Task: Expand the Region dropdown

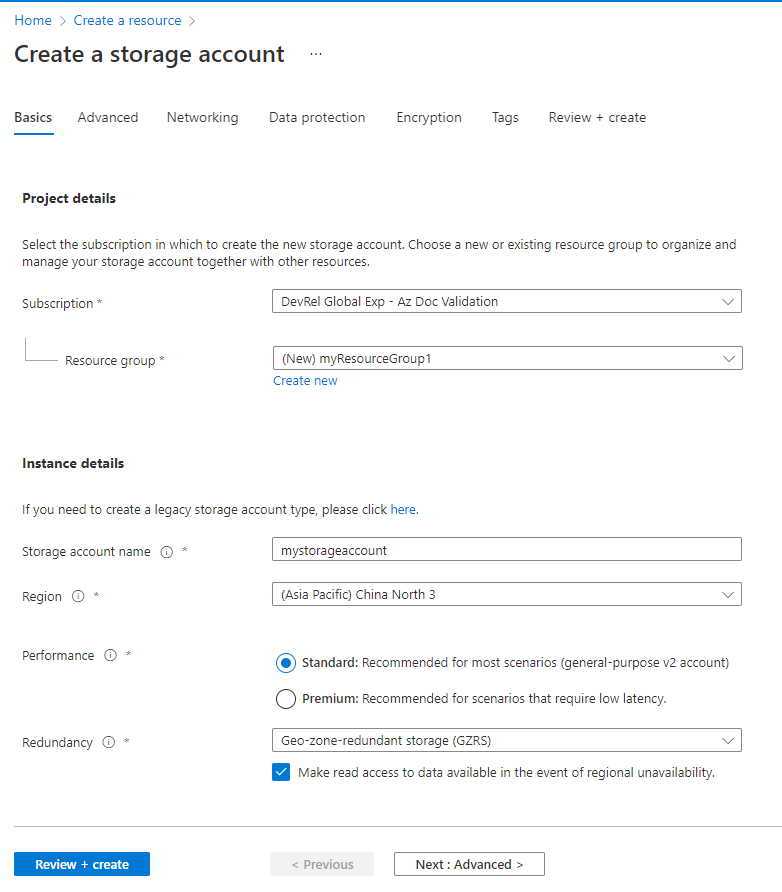Action: point(506,594)
